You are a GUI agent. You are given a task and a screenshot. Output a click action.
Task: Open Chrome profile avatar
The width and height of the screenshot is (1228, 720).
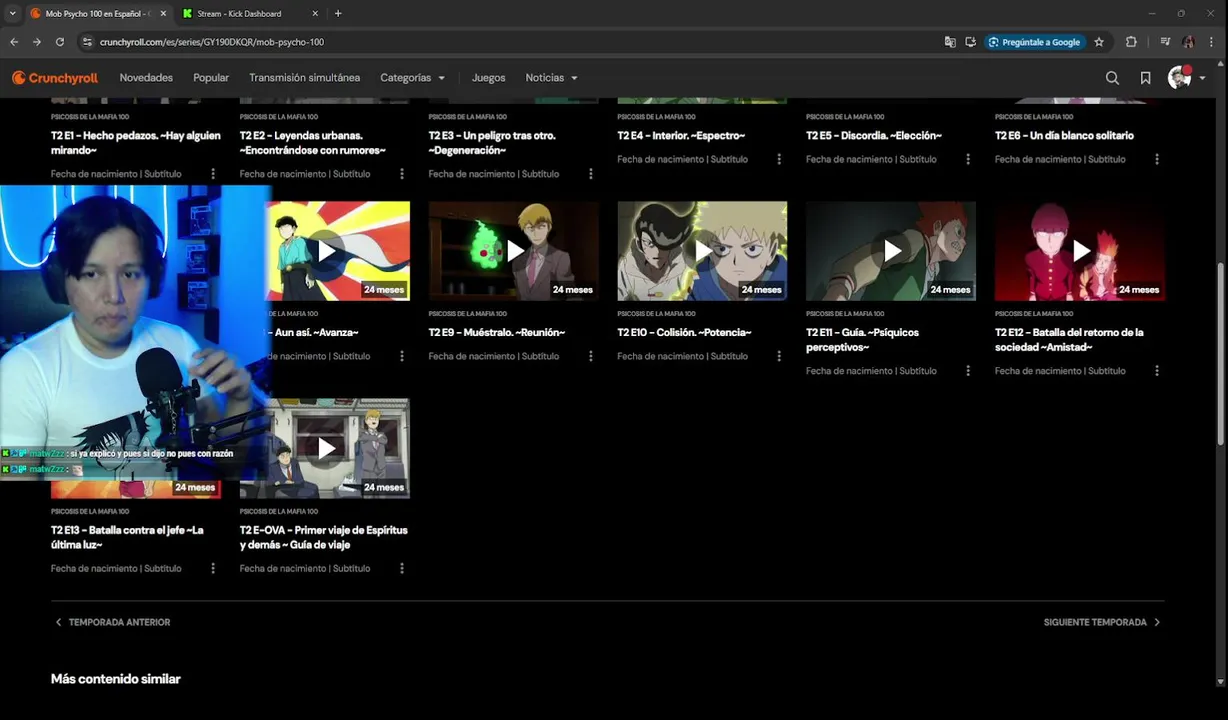coord(1188,42)
